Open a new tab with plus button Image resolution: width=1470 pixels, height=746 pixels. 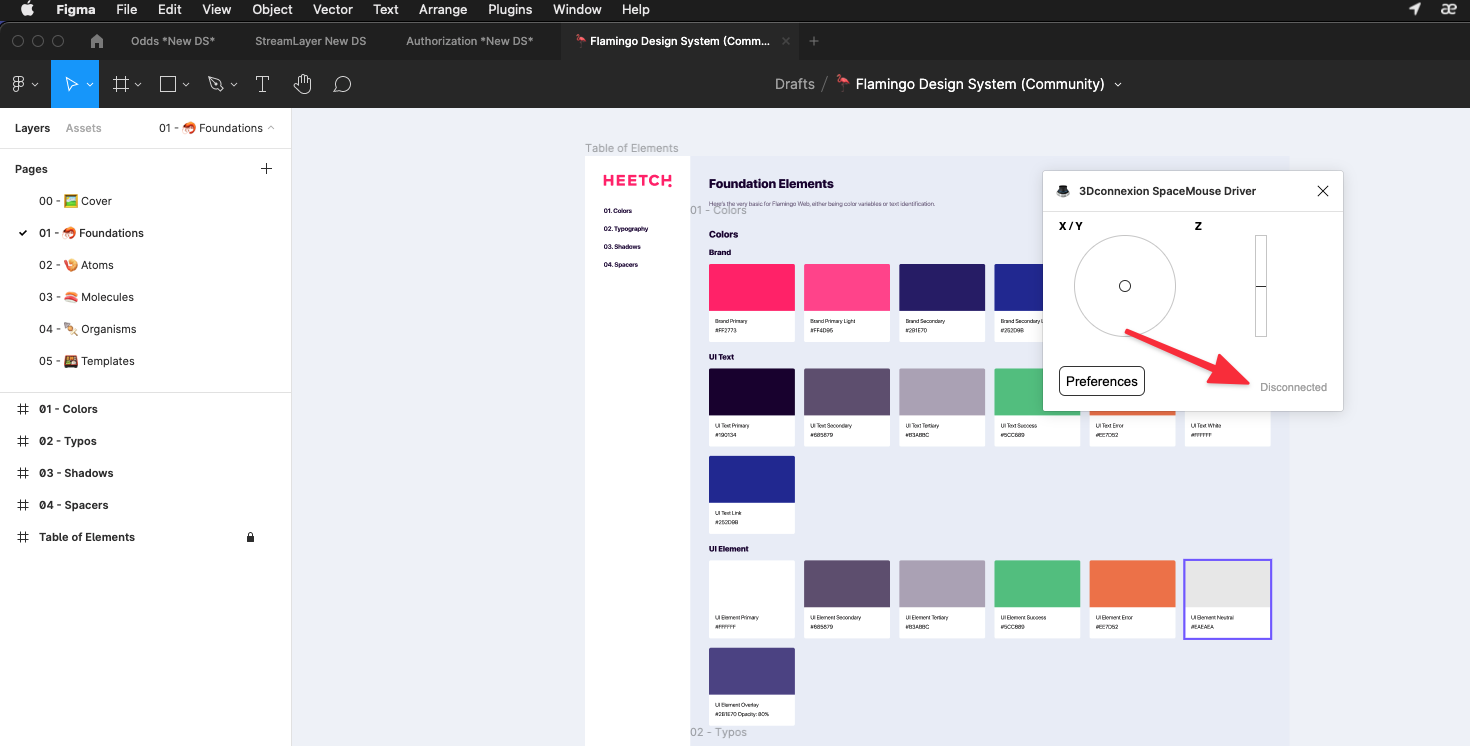814,41
